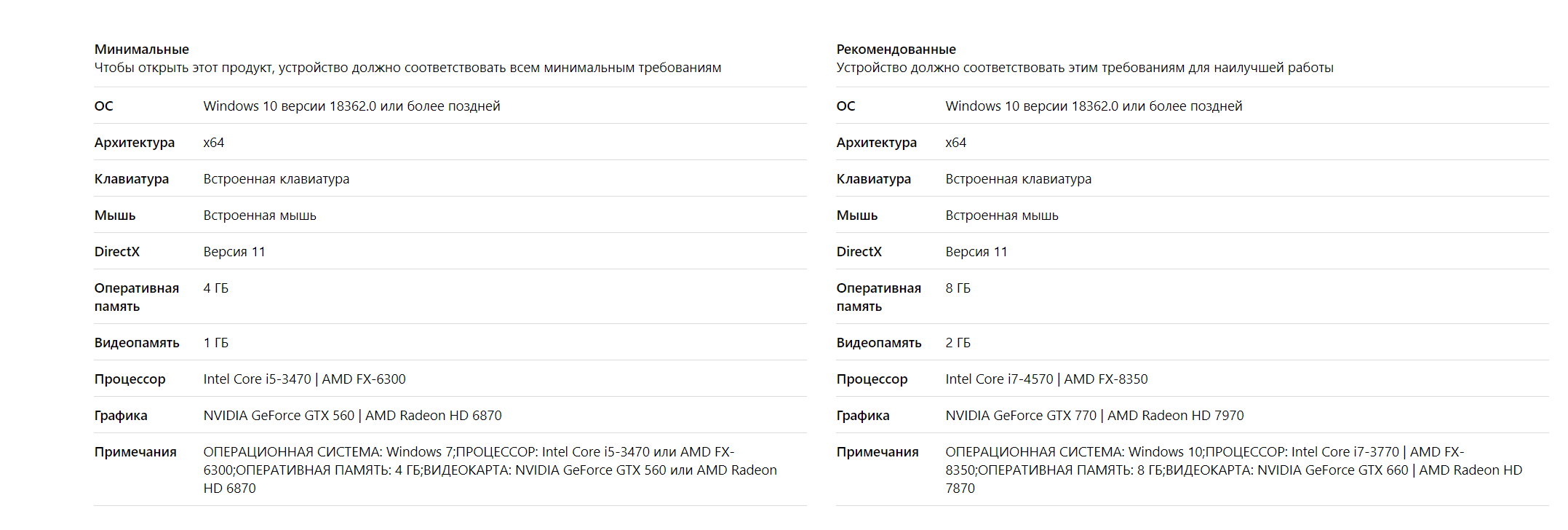Click the minimum Примечания notes paragraph
The width and height of the screenshot is (1568, 530).
point(490,470)
